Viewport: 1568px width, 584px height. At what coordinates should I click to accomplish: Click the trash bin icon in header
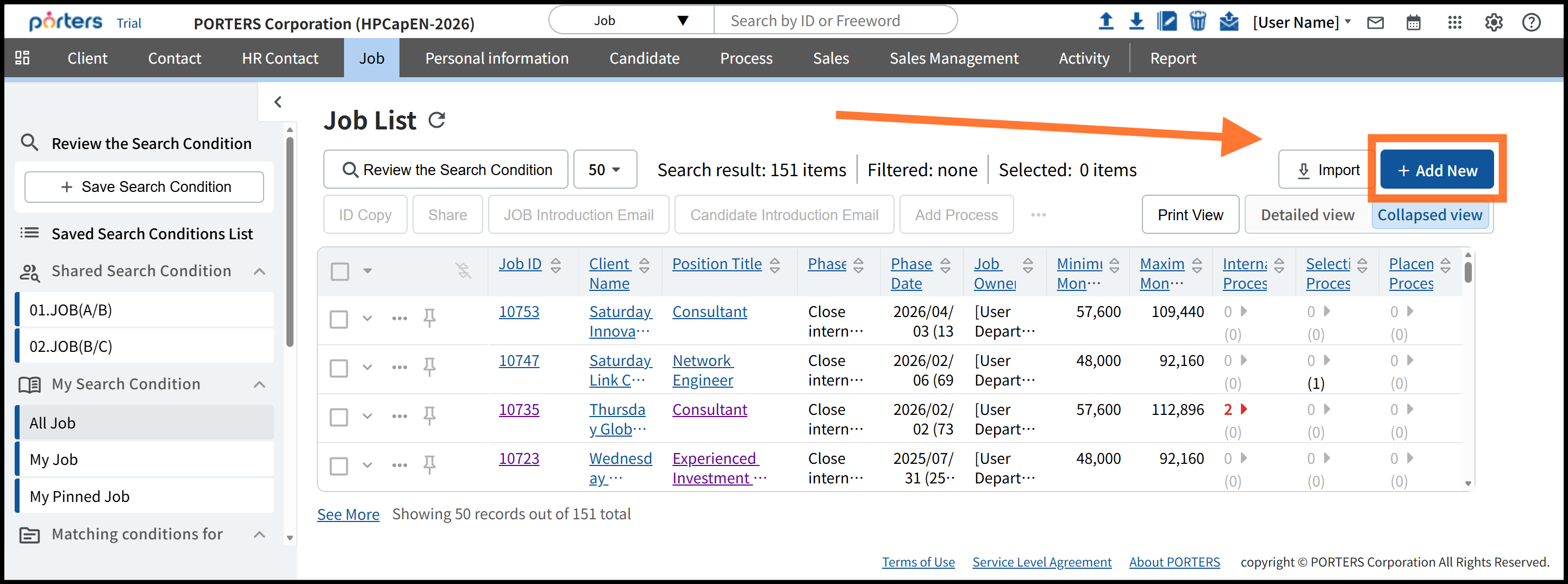point(1197,21)
